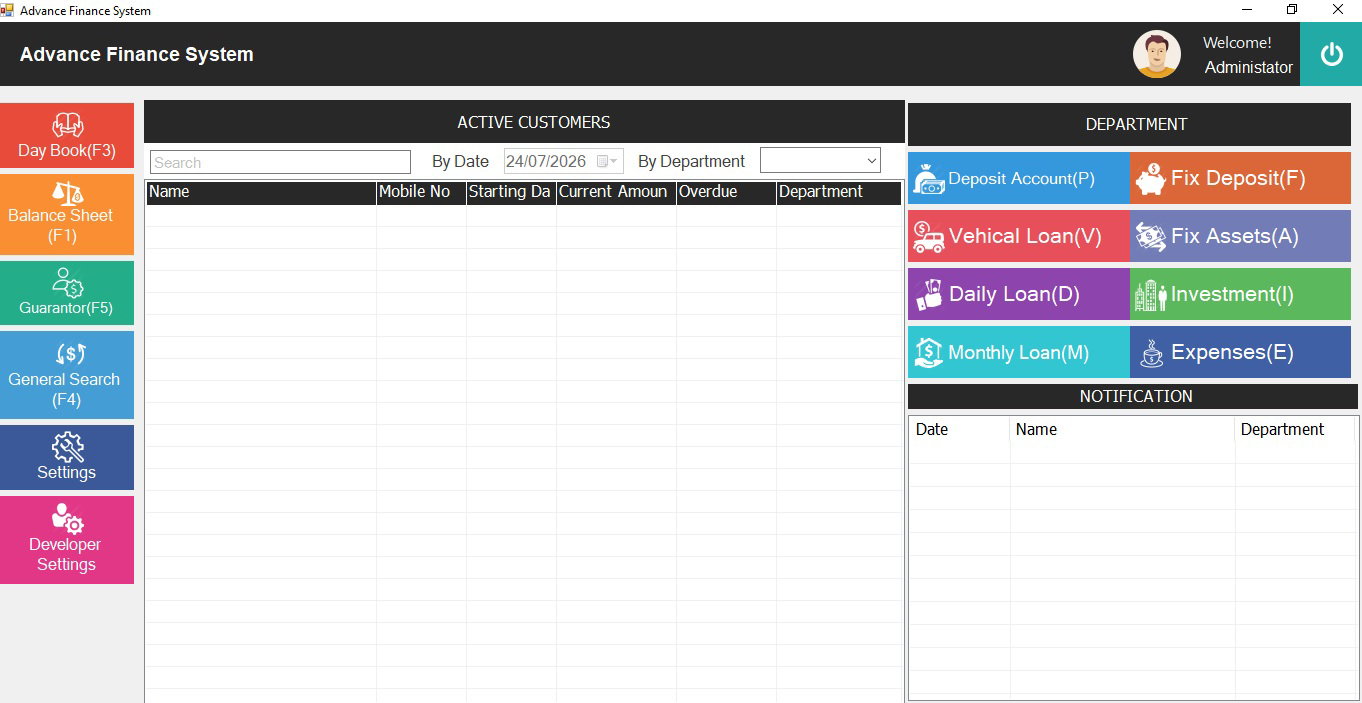
Task: Open Deposit Account(P) department
Action: click(x=1018, y=179)
